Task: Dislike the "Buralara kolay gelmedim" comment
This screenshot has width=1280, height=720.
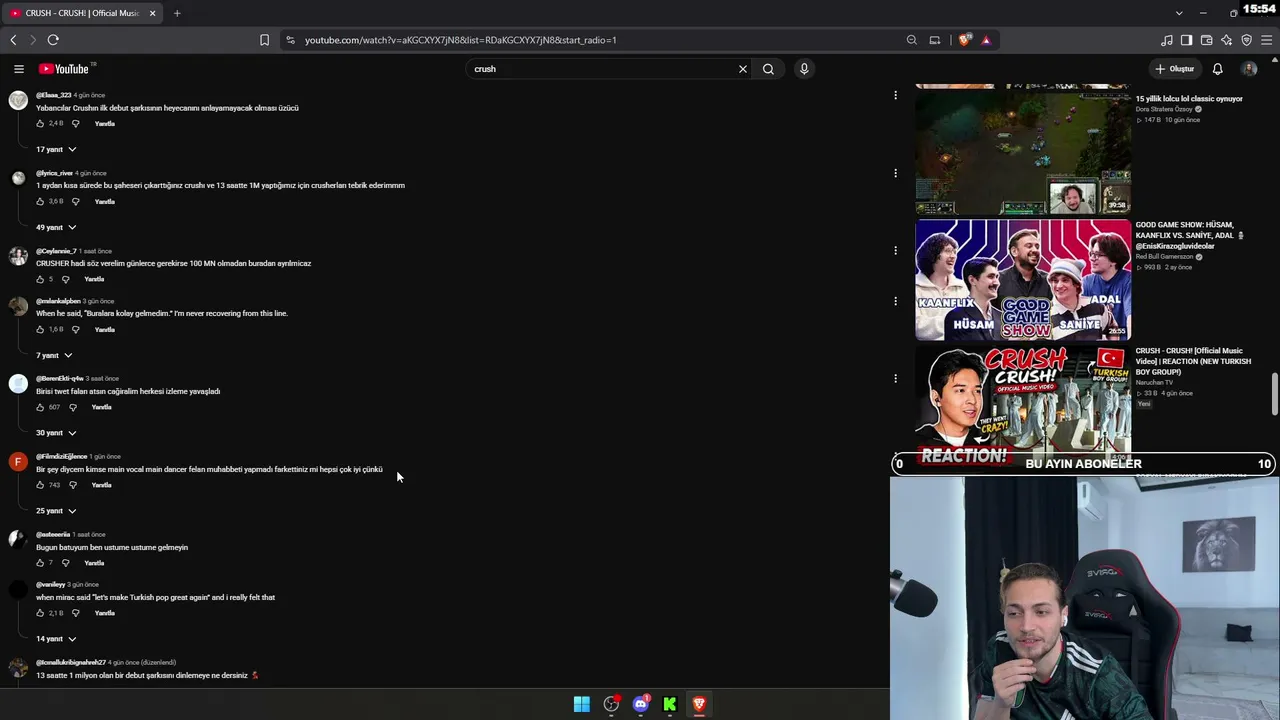Action: pyautogui.click(x=75, y=330)
